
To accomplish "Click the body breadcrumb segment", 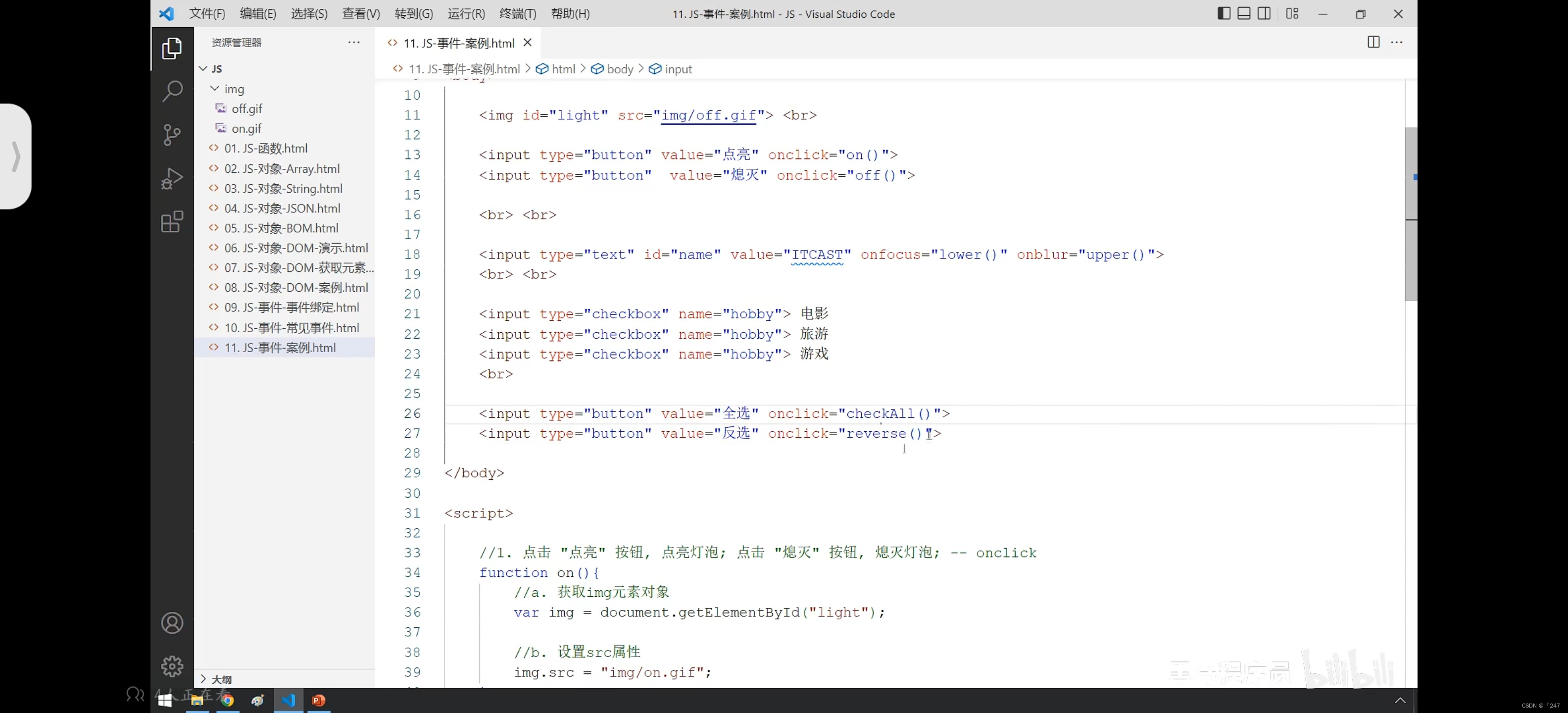I will pos(613,69).
